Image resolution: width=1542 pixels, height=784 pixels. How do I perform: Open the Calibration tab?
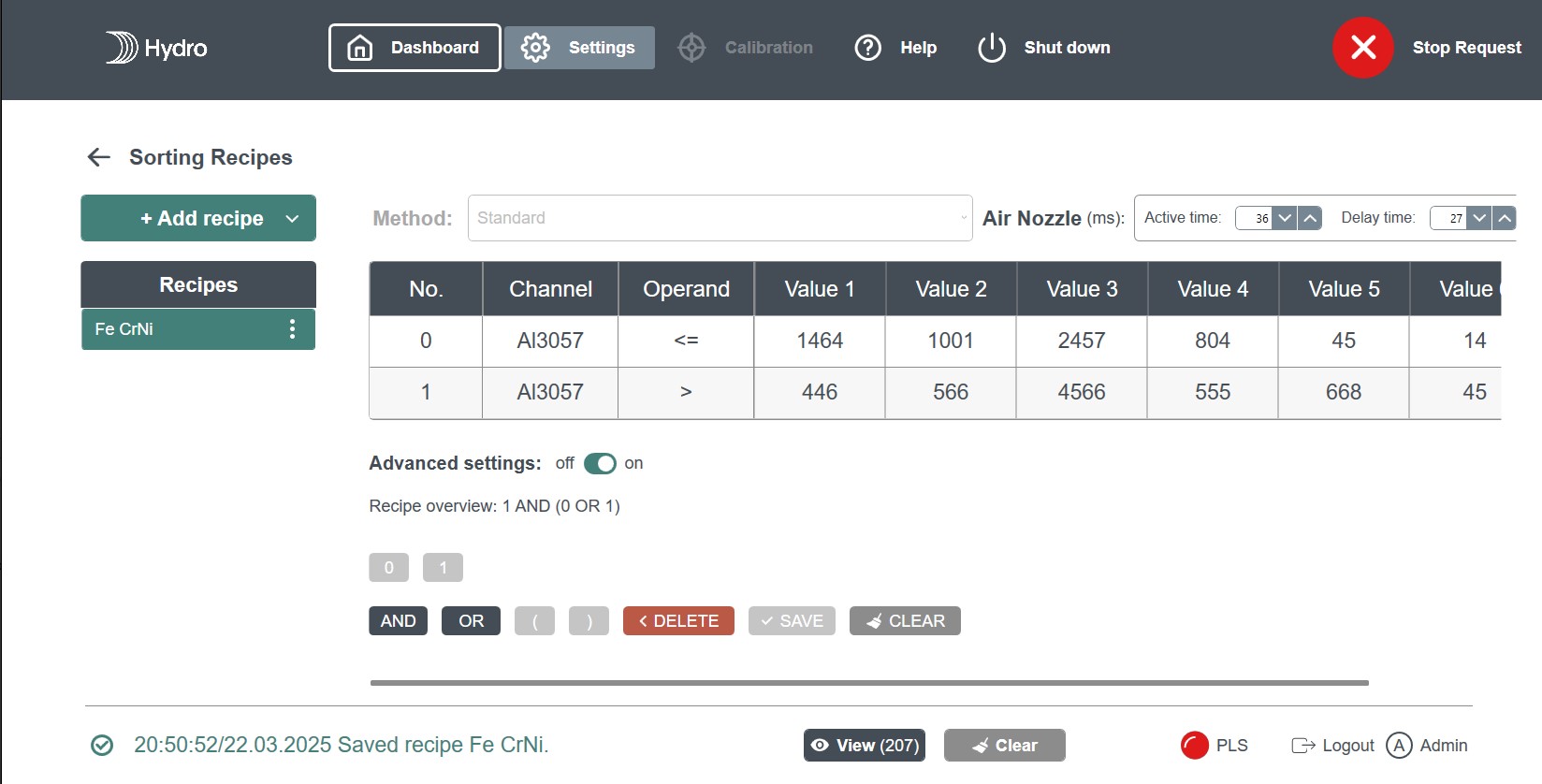click(x=745, y=48)
